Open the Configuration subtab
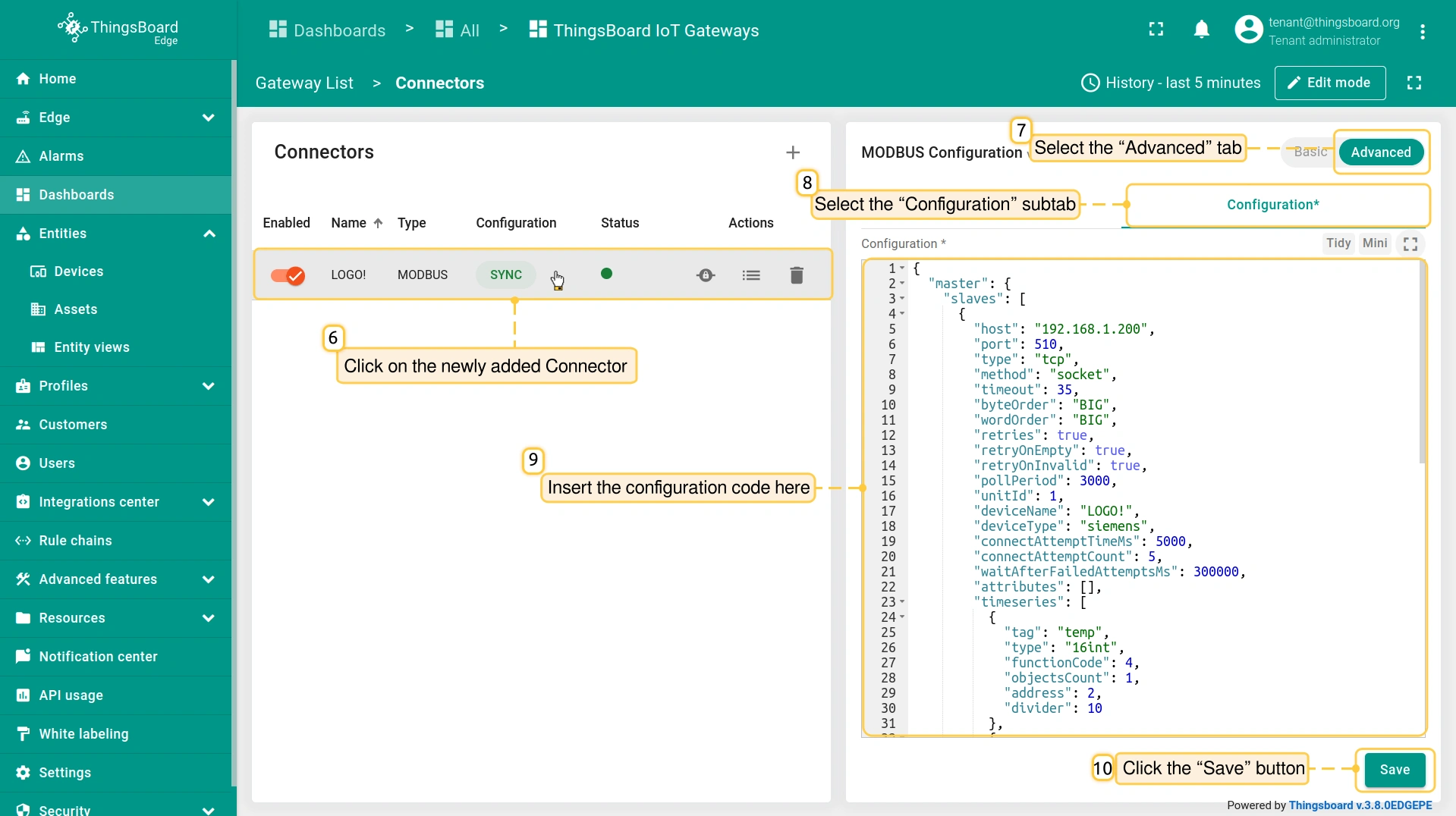This screenshot has height=816, width=1456. click(x=1272, y=205)
